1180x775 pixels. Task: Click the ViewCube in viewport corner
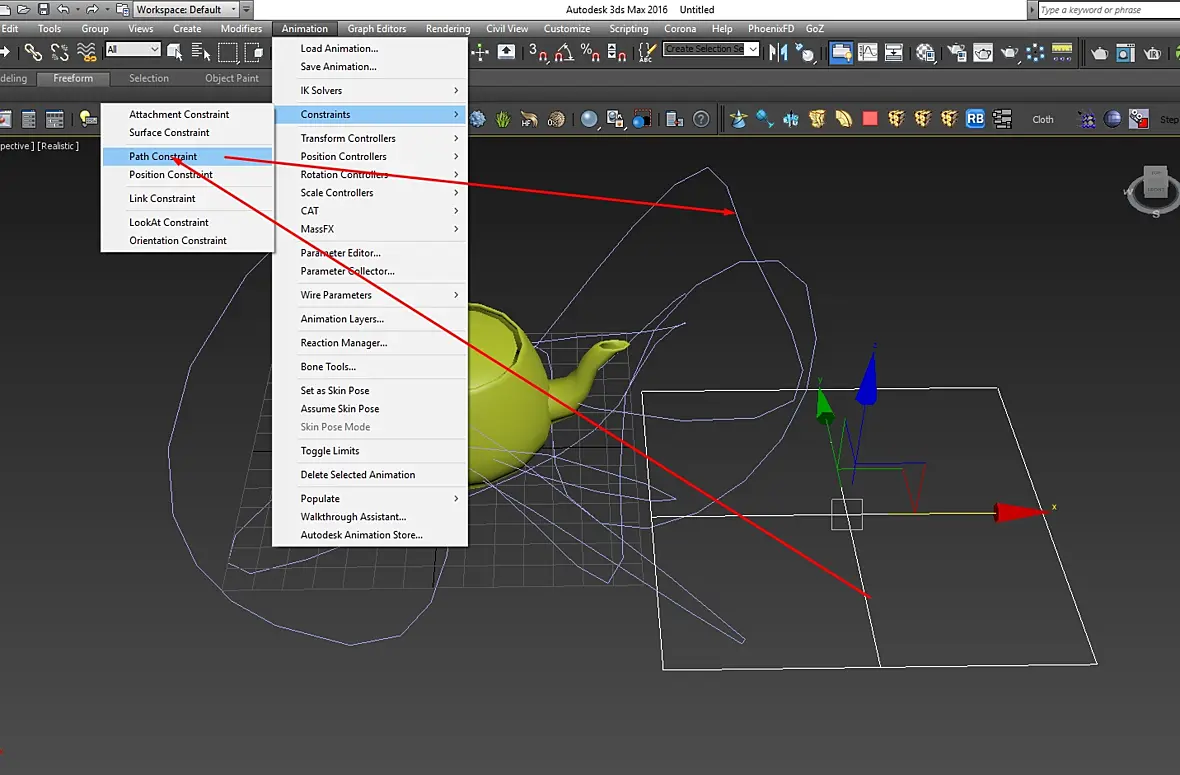click(1154, 189)
